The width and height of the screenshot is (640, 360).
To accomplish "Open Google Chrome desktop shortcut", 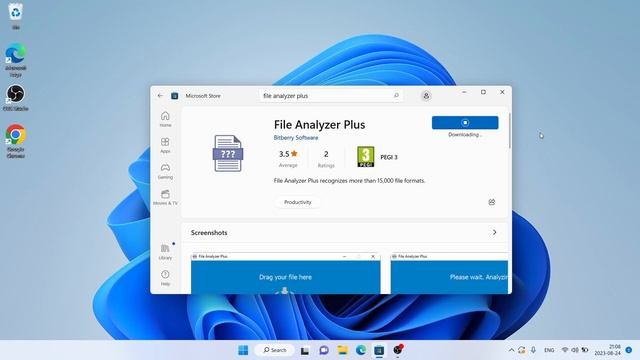I will click(16, 141).
